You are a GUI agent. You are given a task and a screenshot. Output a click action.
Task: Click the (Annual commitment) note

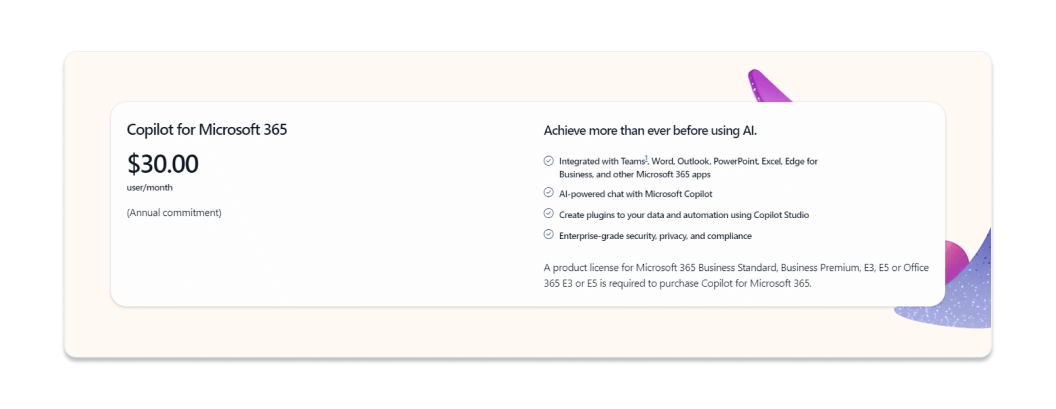pos(174,213)
